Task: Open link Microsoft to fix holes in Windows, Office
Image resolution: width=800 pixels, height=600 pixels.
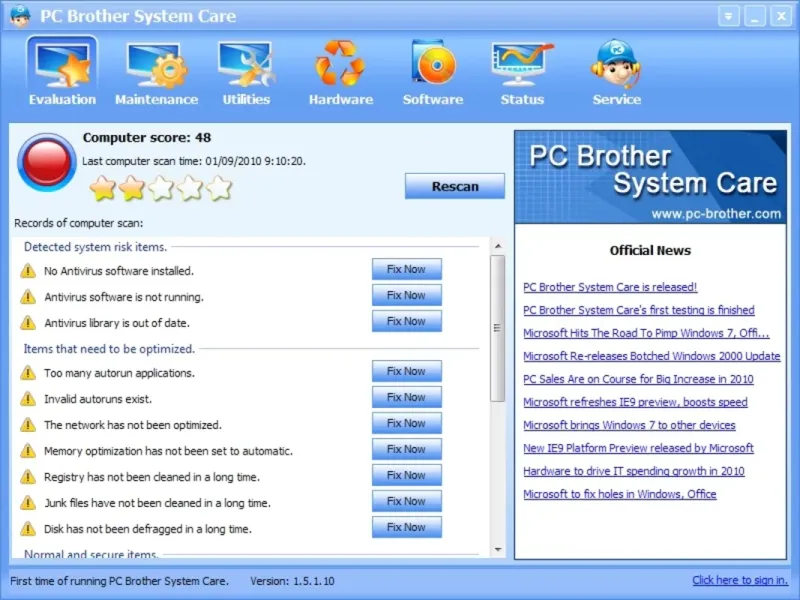Action: click(620, 494)
